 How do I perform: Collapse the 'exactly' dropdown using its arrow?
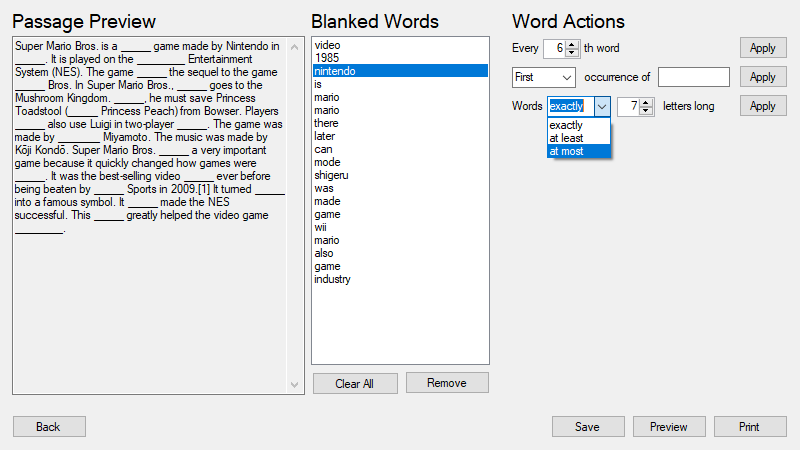click(x=602, y=107)
